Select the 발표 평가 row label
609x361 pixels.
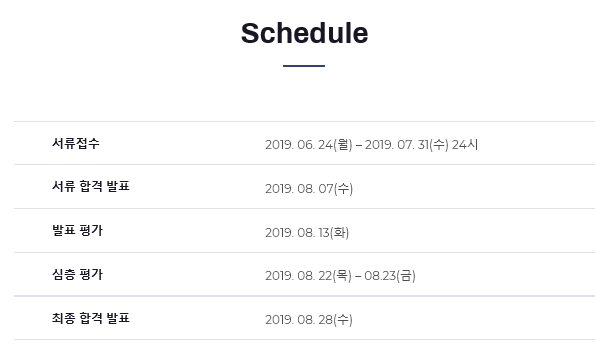pyautogui.click(x=77, y=230)
